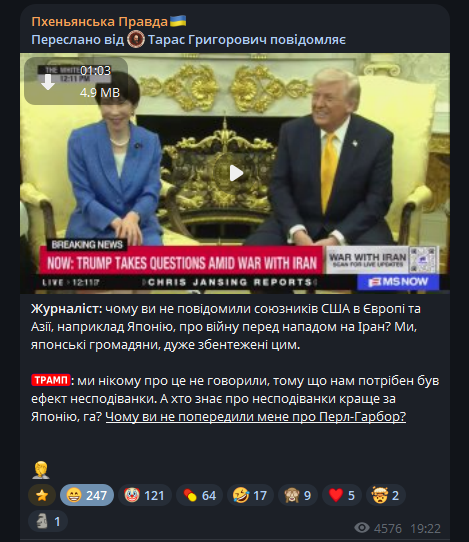Click the forwarded channel's round avatar
The height and width of the screenshot is (542, 469).
(136, 39)
